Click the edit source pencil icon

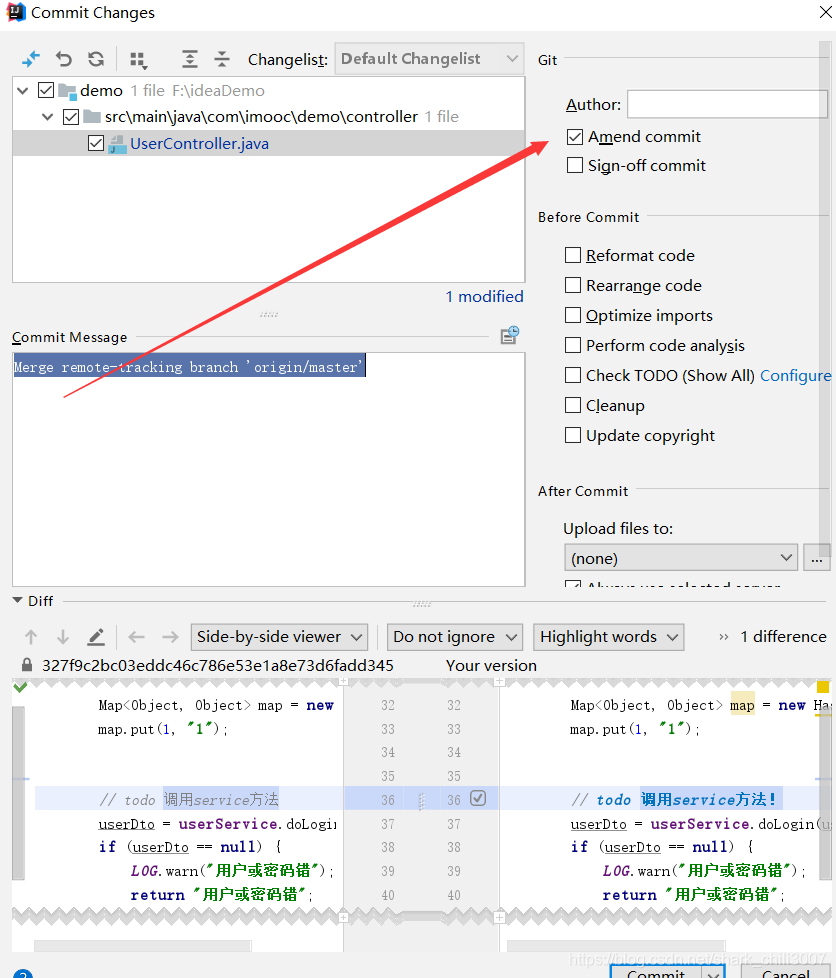click(x=95, y=637)
